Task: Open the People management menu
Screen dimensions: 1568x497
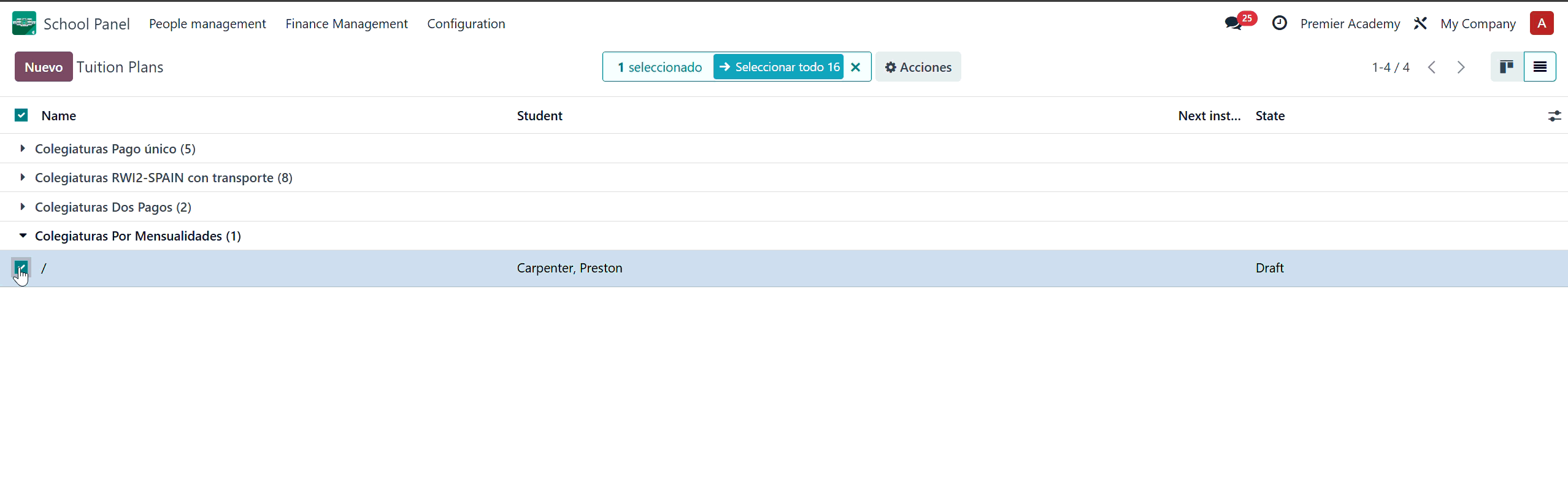Action: 207,23
